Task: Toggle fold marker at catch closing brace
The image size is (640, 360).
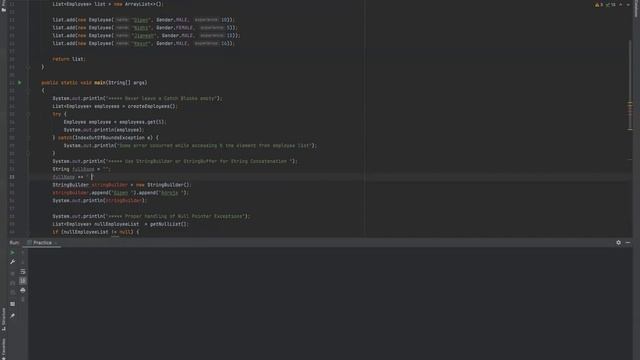Action: point(28,153)
